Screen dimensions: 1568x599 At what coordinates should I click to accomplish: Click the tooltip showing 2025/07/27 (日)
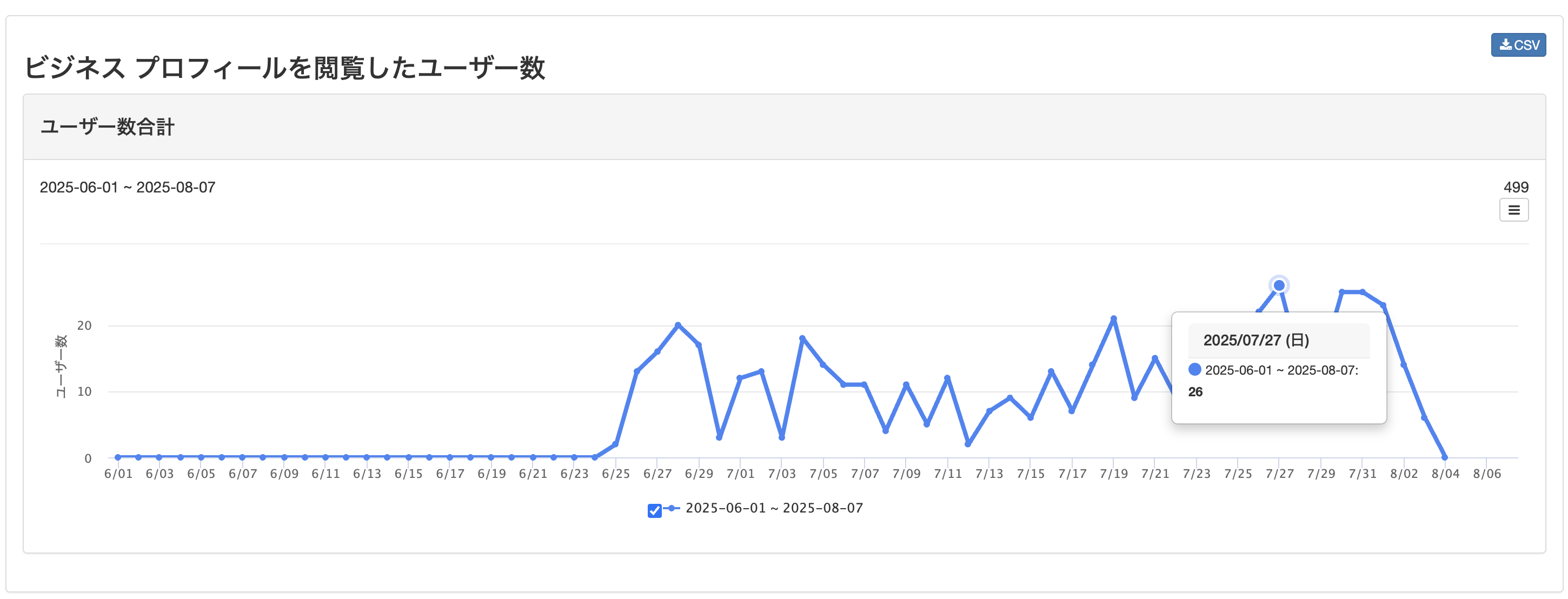pyautogui.click(x=1278, y=367)
